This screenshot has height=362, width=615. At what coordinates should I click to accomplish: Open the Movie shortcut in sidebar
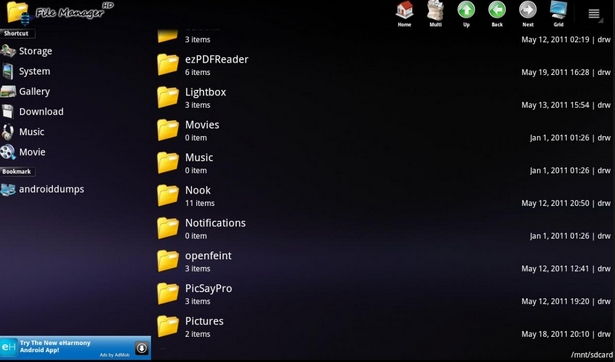pos(24,152)
